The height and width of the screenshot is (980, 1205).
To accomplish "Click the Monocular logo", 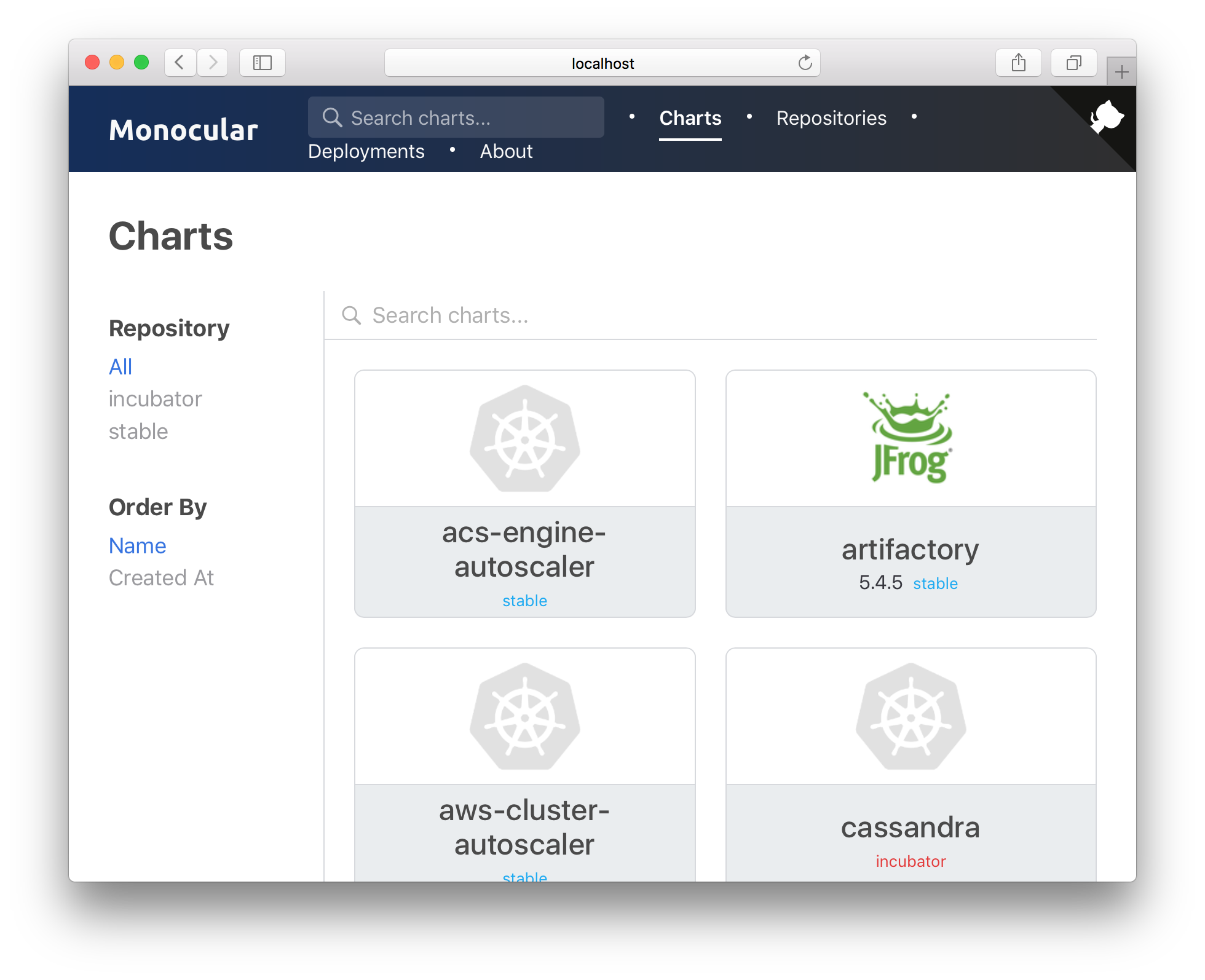I will click(183, 130).
